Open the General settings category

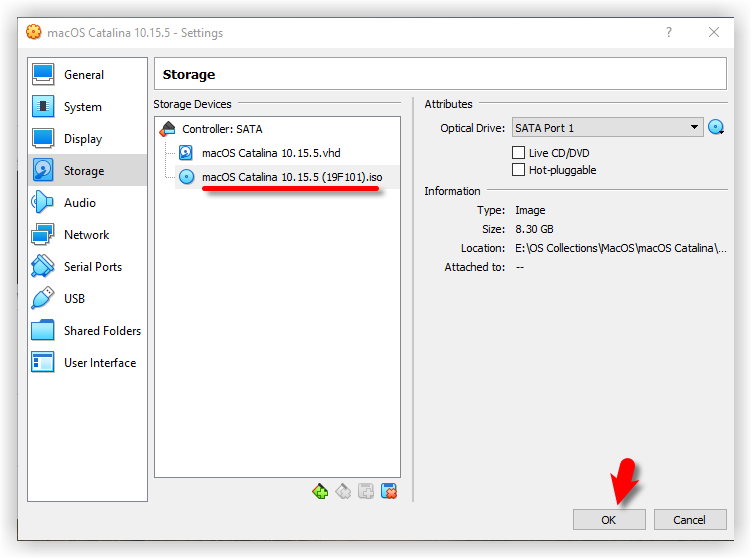(83, 75)
